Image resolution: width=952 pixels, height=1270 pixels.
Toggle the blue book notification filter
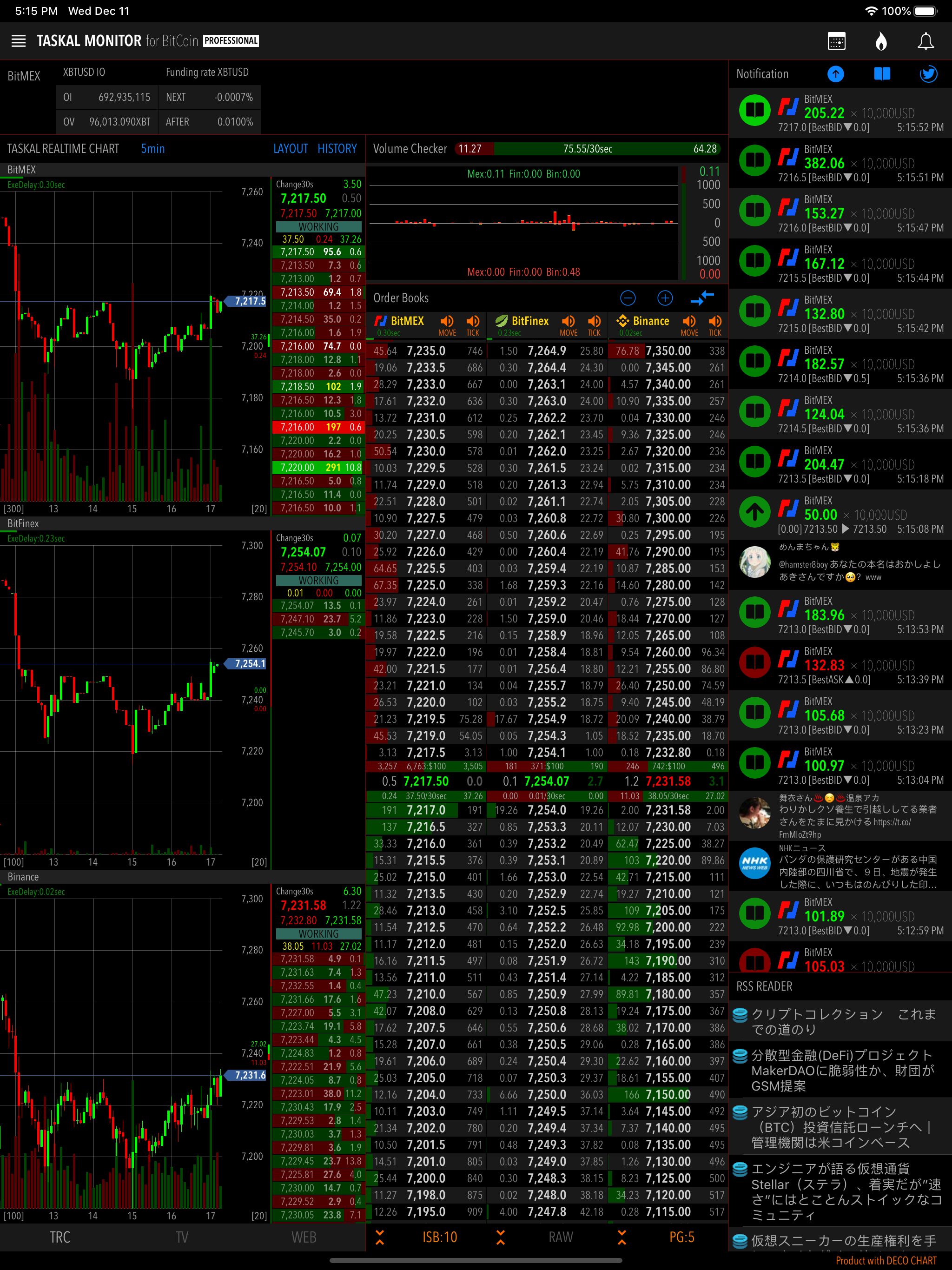tap(882, 73)
